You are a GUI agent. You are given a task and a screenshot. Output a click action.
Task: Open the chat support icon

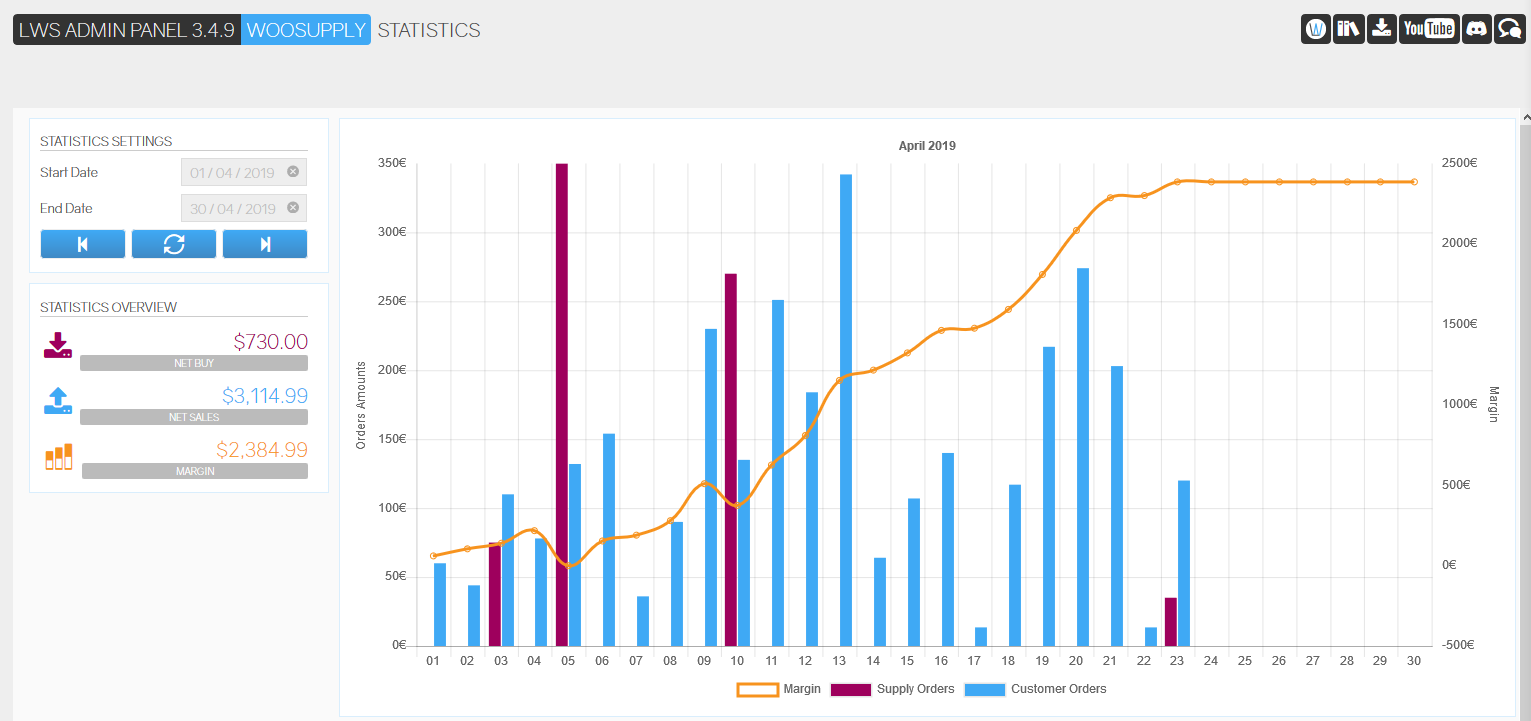1509,29
